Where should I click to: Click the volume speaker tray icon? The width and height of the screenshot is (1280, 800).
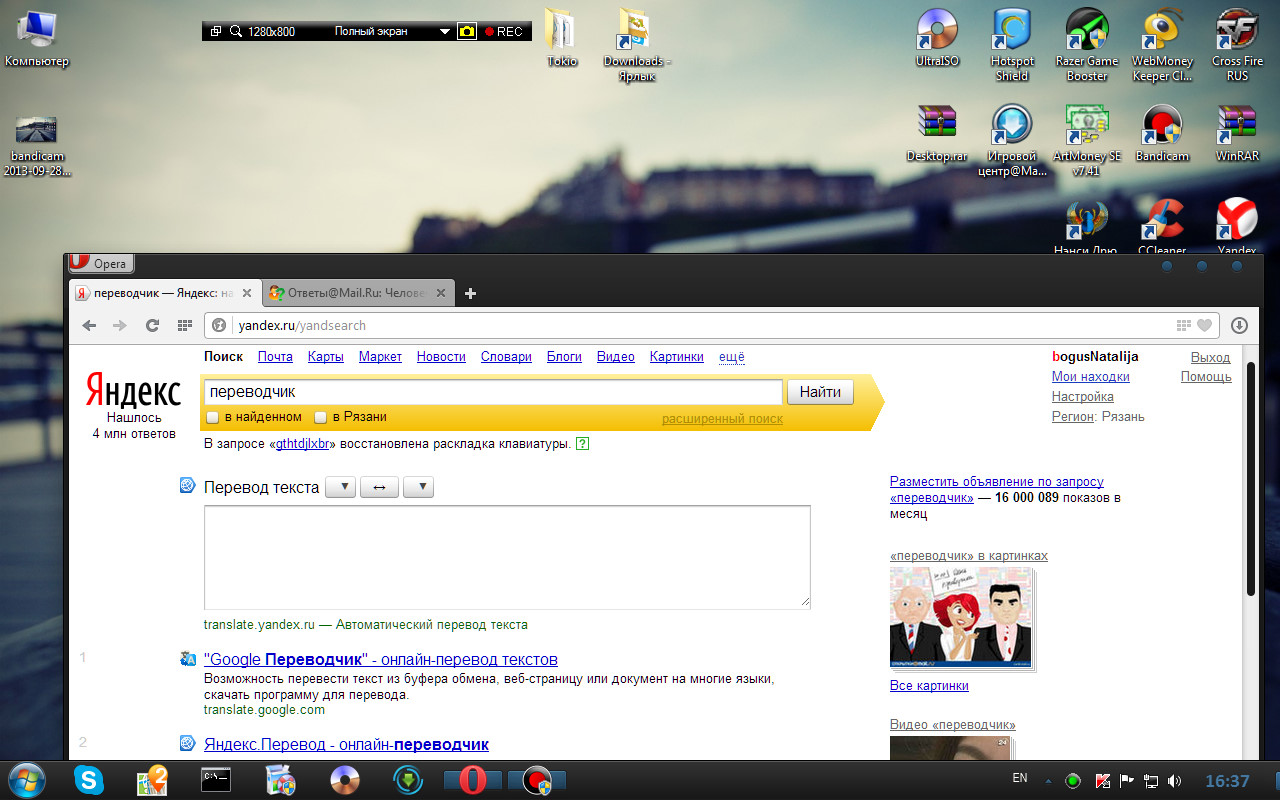coord(1173,781)
